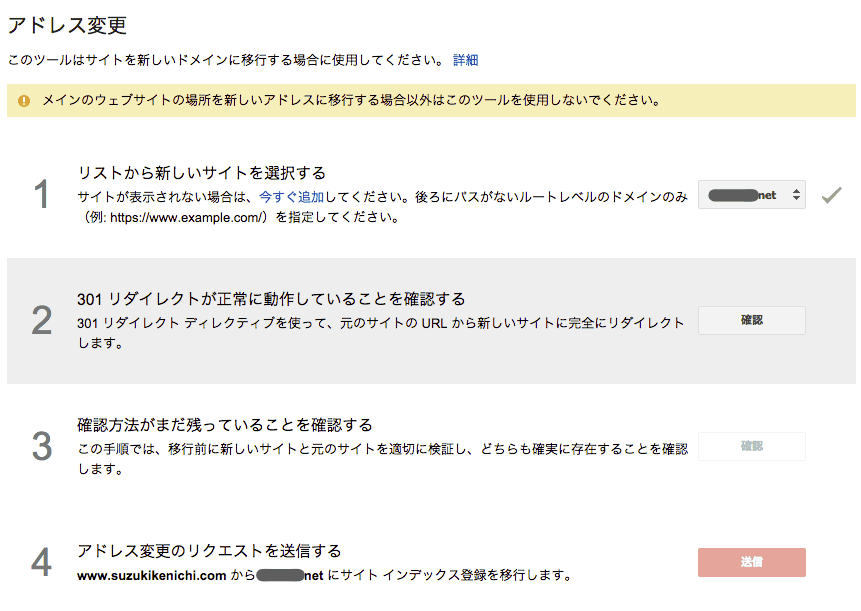The image size is (861, 611).
Task: Click the 301 リダイレクト step heading
Action: coord(271,299)
